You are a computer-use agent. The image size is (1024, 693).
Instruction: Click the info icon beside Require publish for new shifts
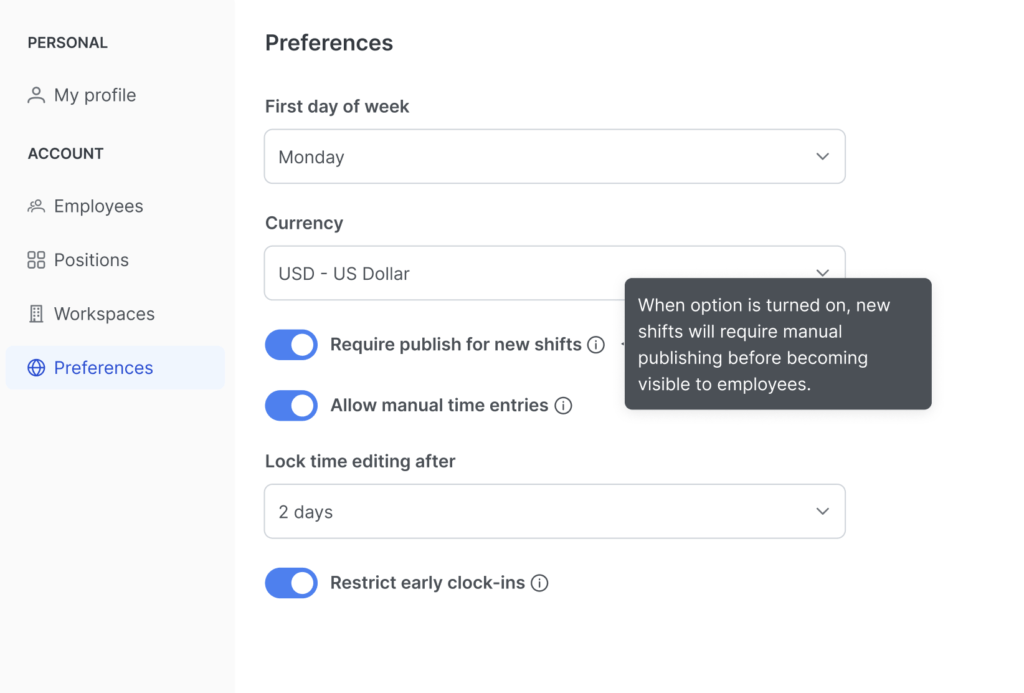click(x=597, y=344)
